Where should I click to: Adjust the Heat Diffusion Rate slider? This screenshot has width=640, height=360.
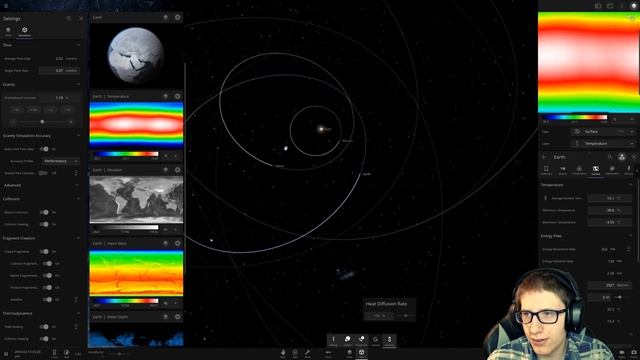pyautogui.click(x=405, y=316)
